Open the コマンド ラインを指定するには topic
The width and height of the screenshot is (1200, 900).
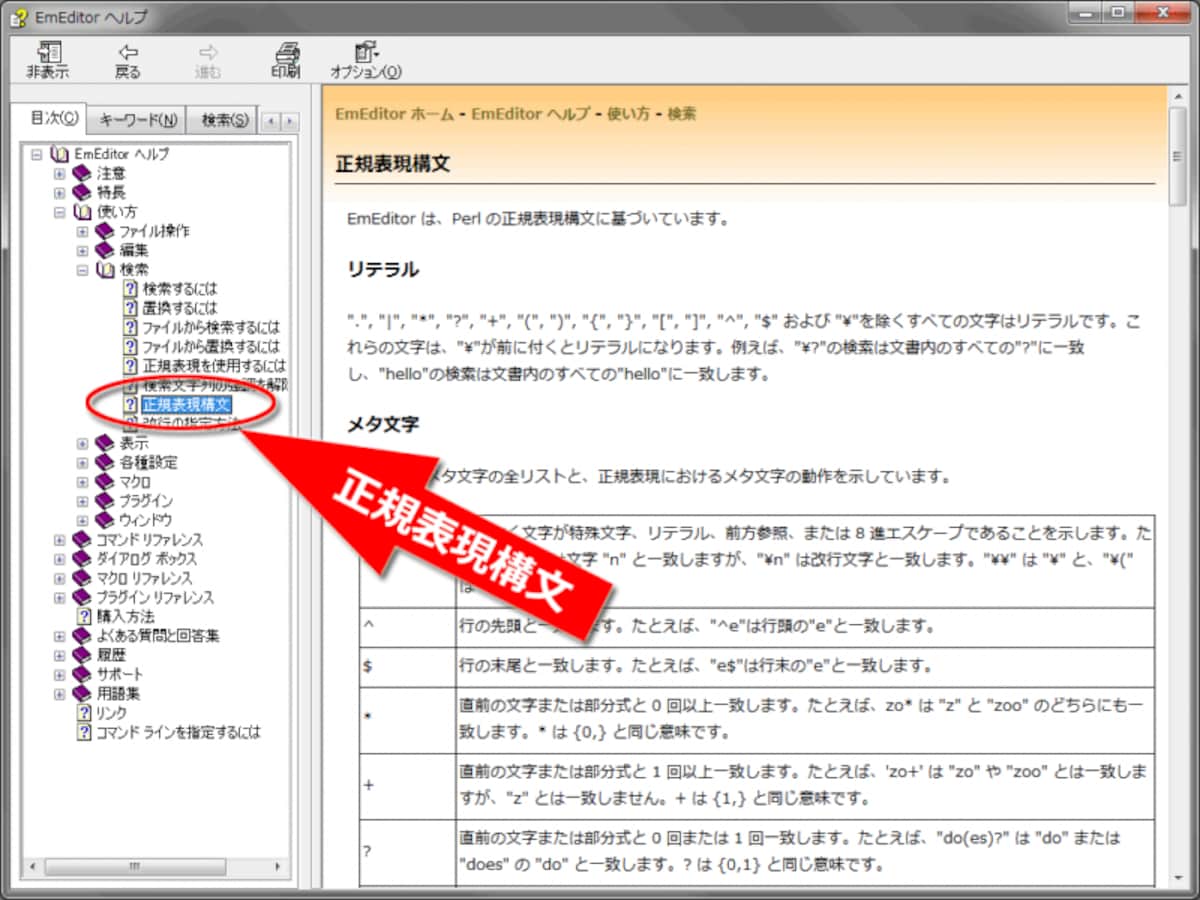pyautogui.click(x=178, y=732)
